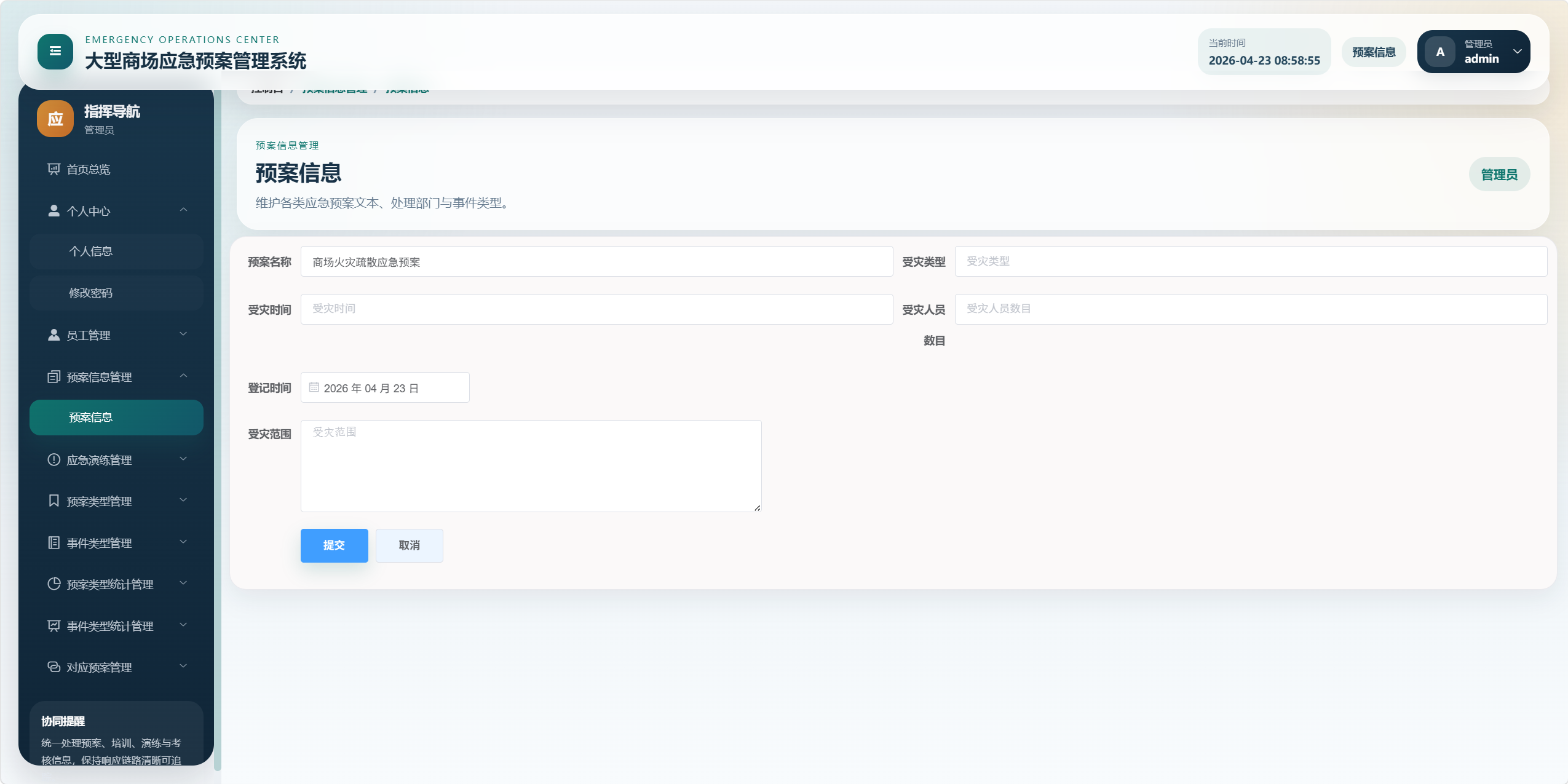
Task: Click the 对应预案管理 link icon
Action: (x=54, y=667)
